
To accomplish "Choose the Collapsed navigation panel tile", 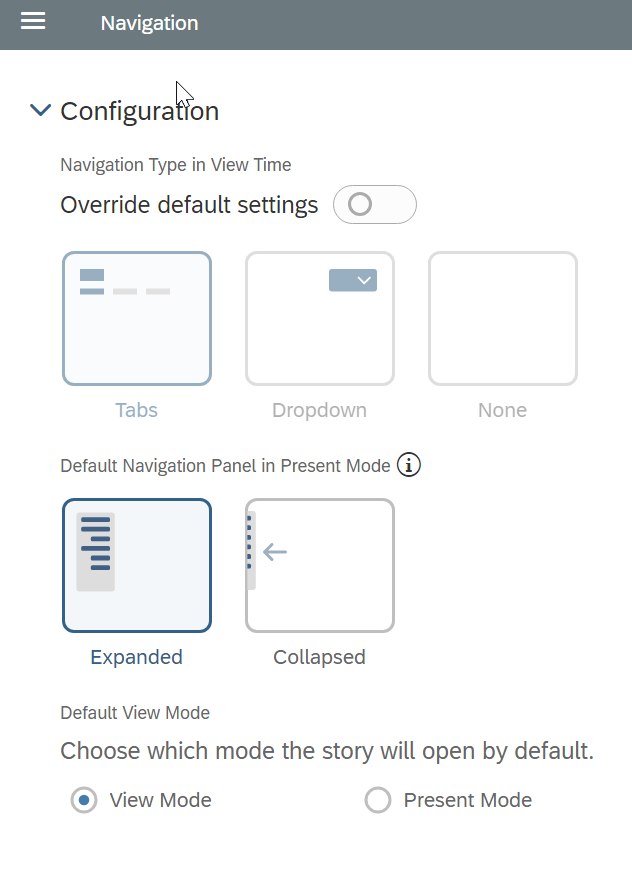I will point(320,565).
